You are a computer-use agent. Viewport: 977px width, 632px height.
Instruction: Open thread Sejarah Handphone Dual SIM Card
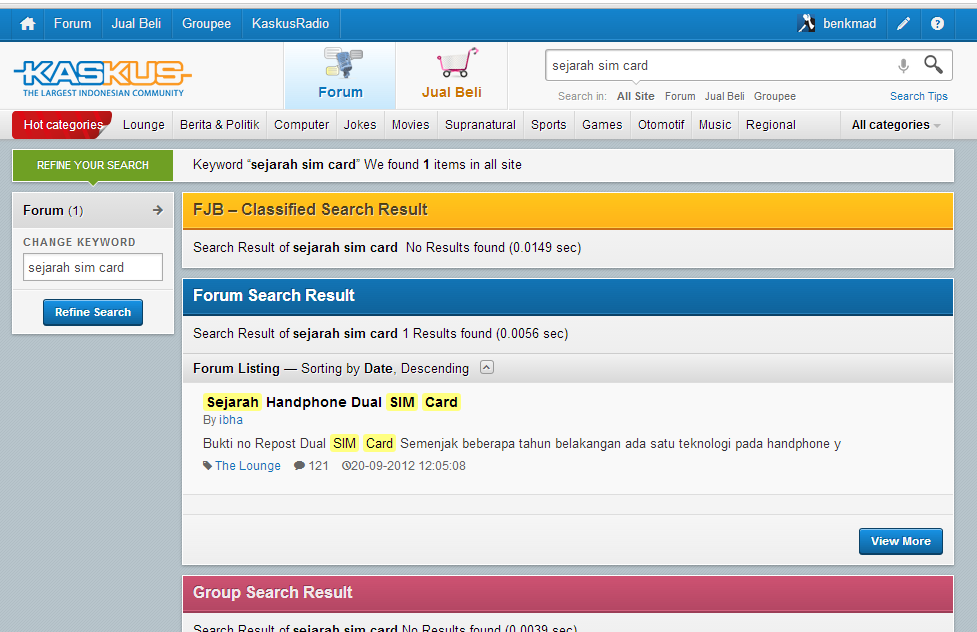[x=331, y=402]
